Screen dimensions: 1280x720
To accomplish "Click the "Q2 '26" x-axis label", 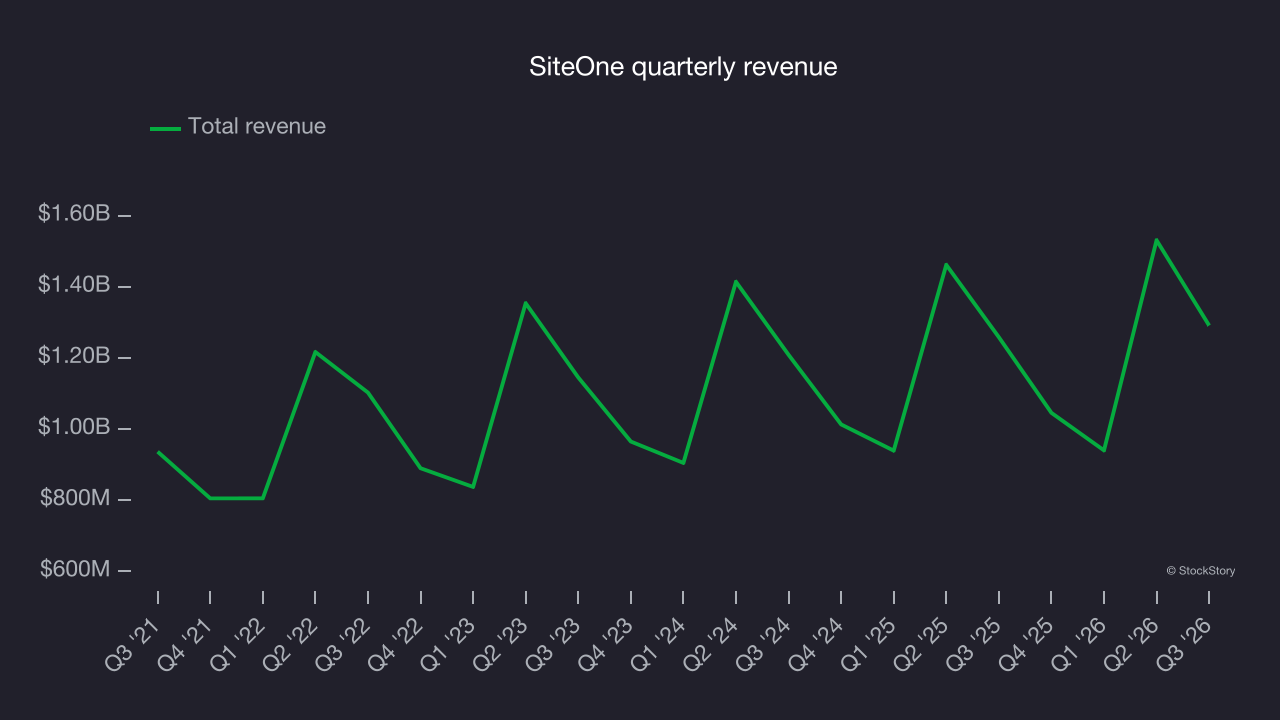I will (x=1131, y=644).
